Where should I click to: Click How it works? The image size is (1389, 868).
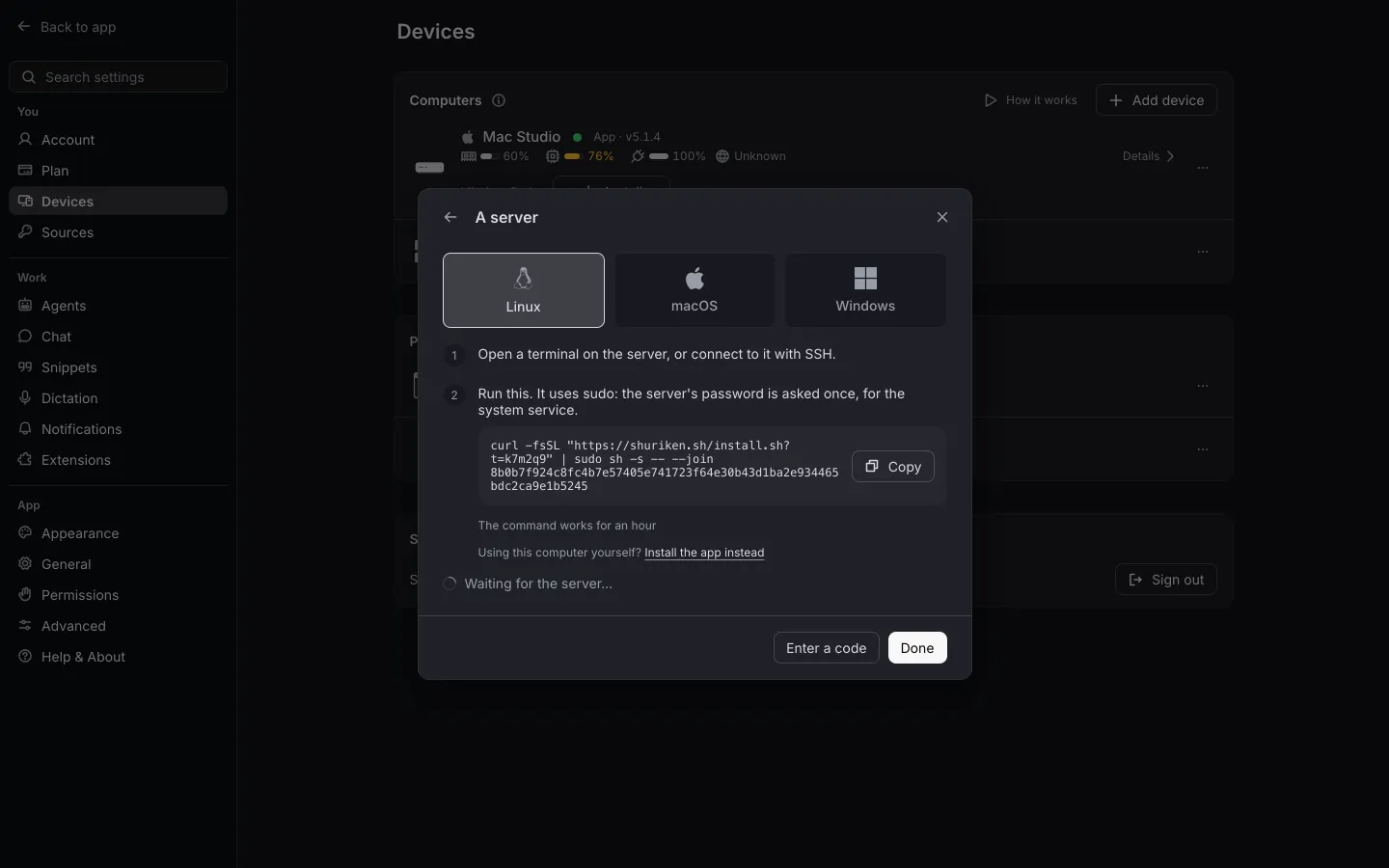1030,100
